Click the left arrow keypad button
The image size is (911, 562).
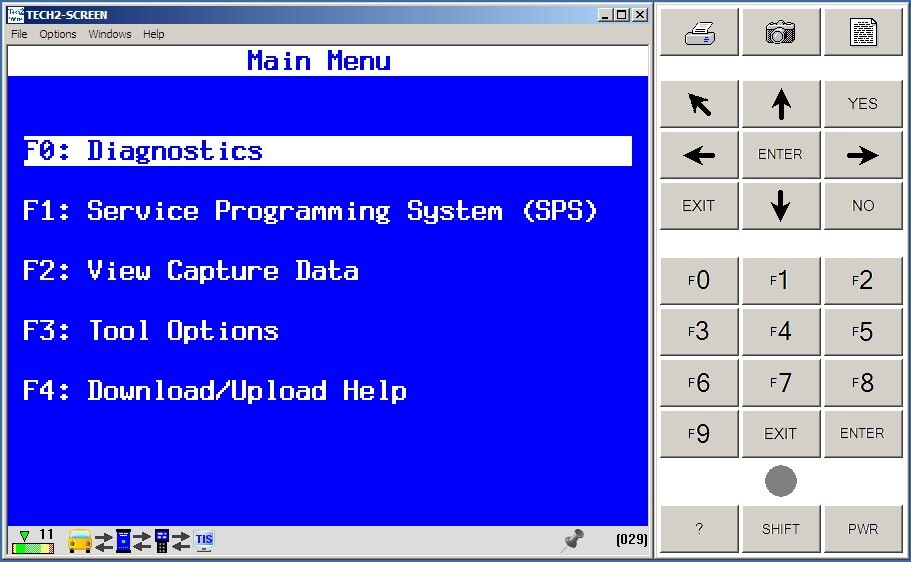[x=699, y=155]
